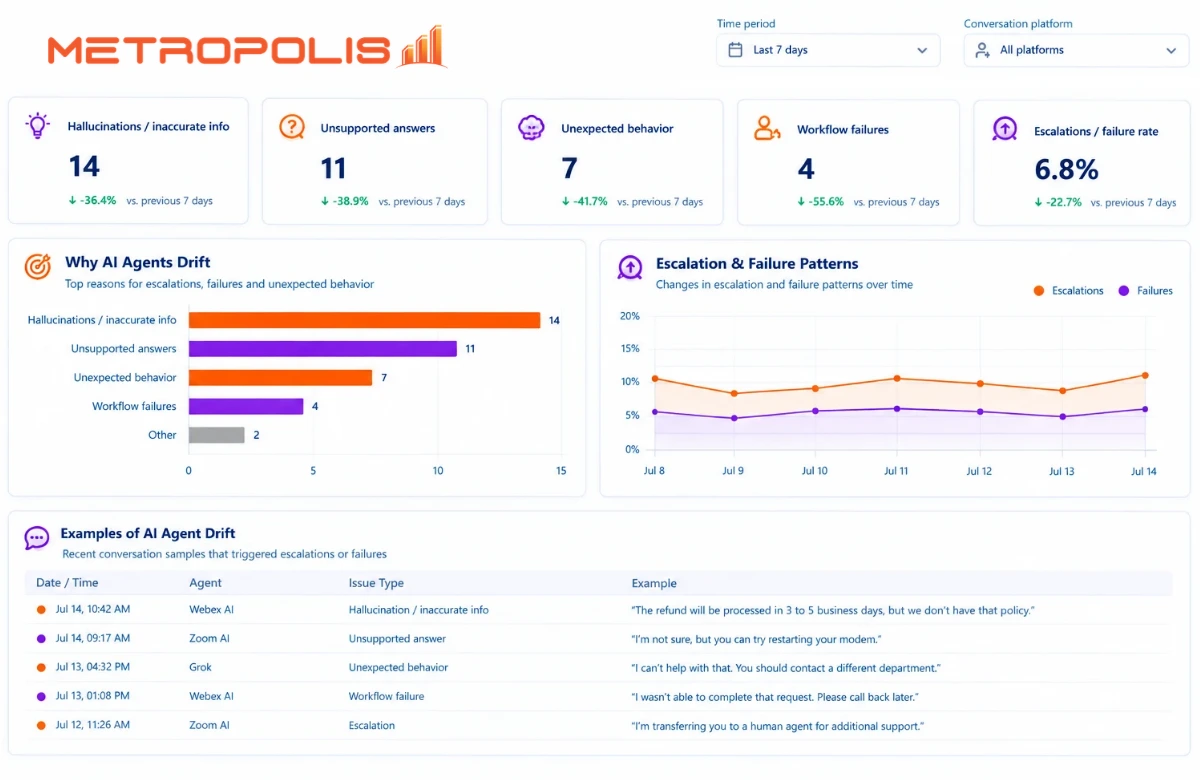Open the Time period dropdown
The height and width of the screenshot is (780, 1200).
pos(828,50)
